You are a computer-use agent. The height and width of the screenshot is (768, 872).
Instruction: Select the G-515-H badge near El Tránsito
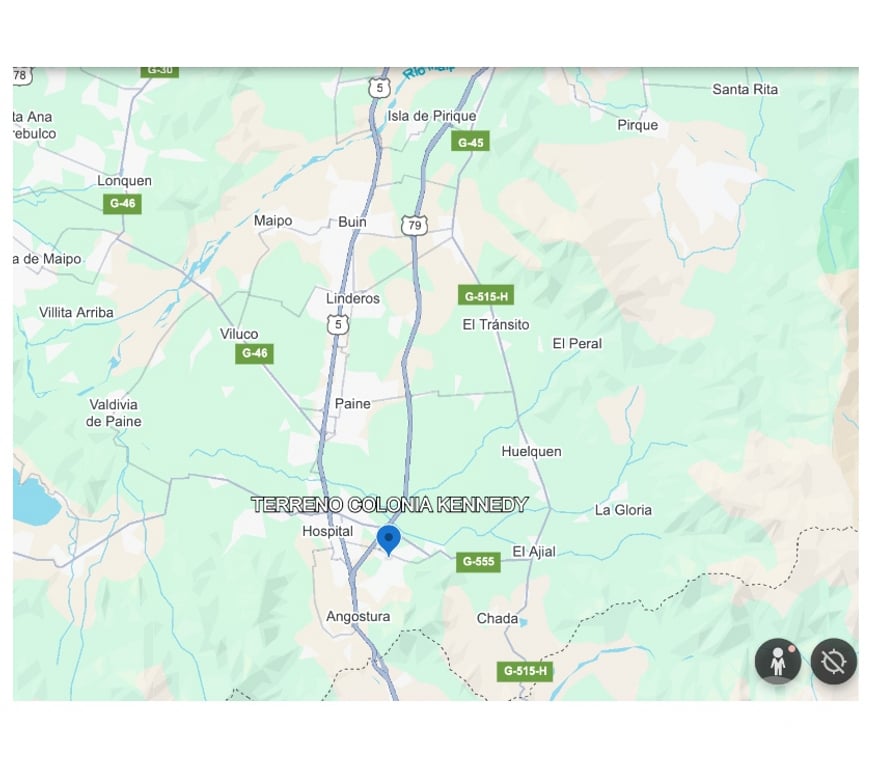pyautogui.click(x=485, y=296)
